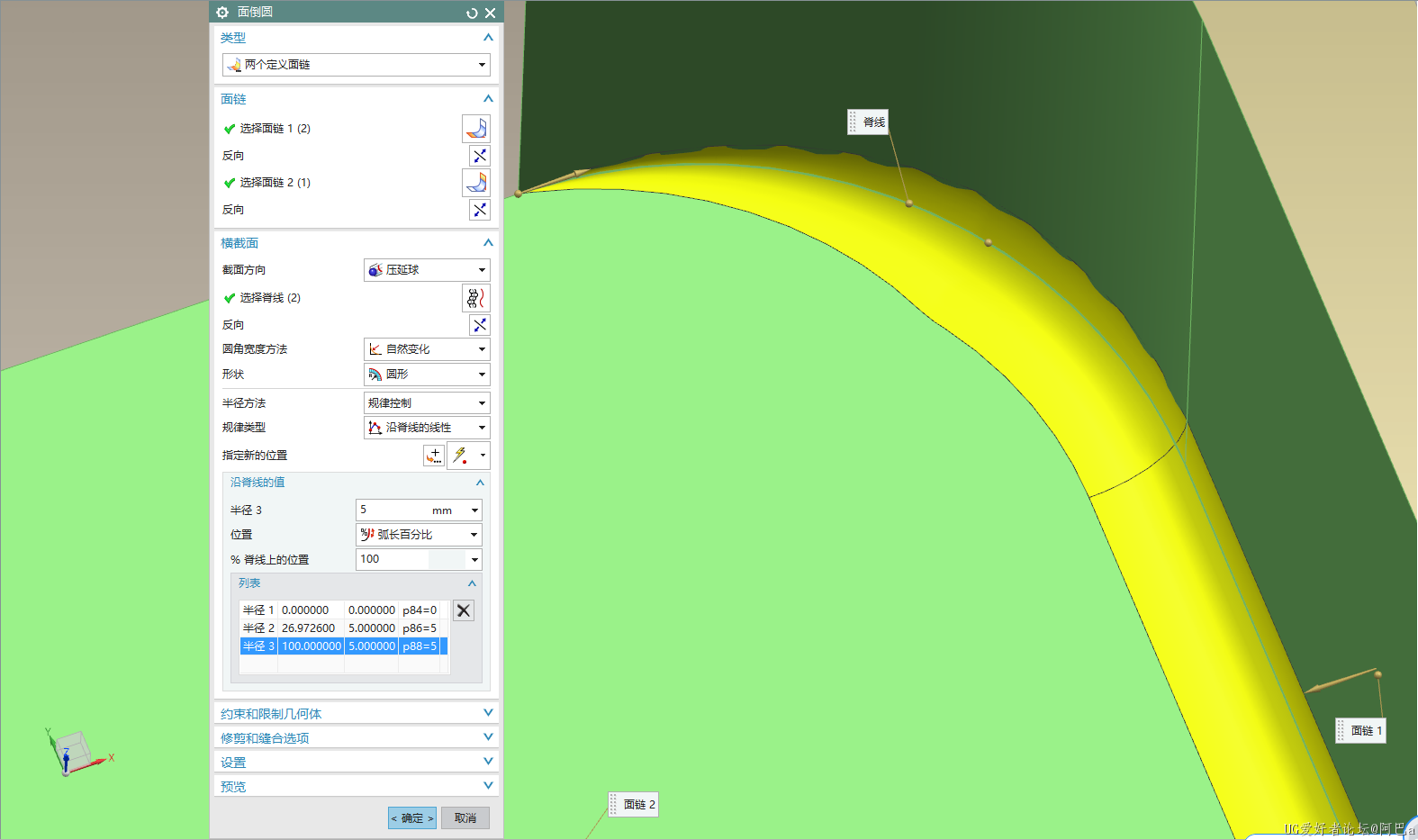Viewport: 1418px width, 840px height.
Task: Expand the 预览 section
Action: pos(488,786)
